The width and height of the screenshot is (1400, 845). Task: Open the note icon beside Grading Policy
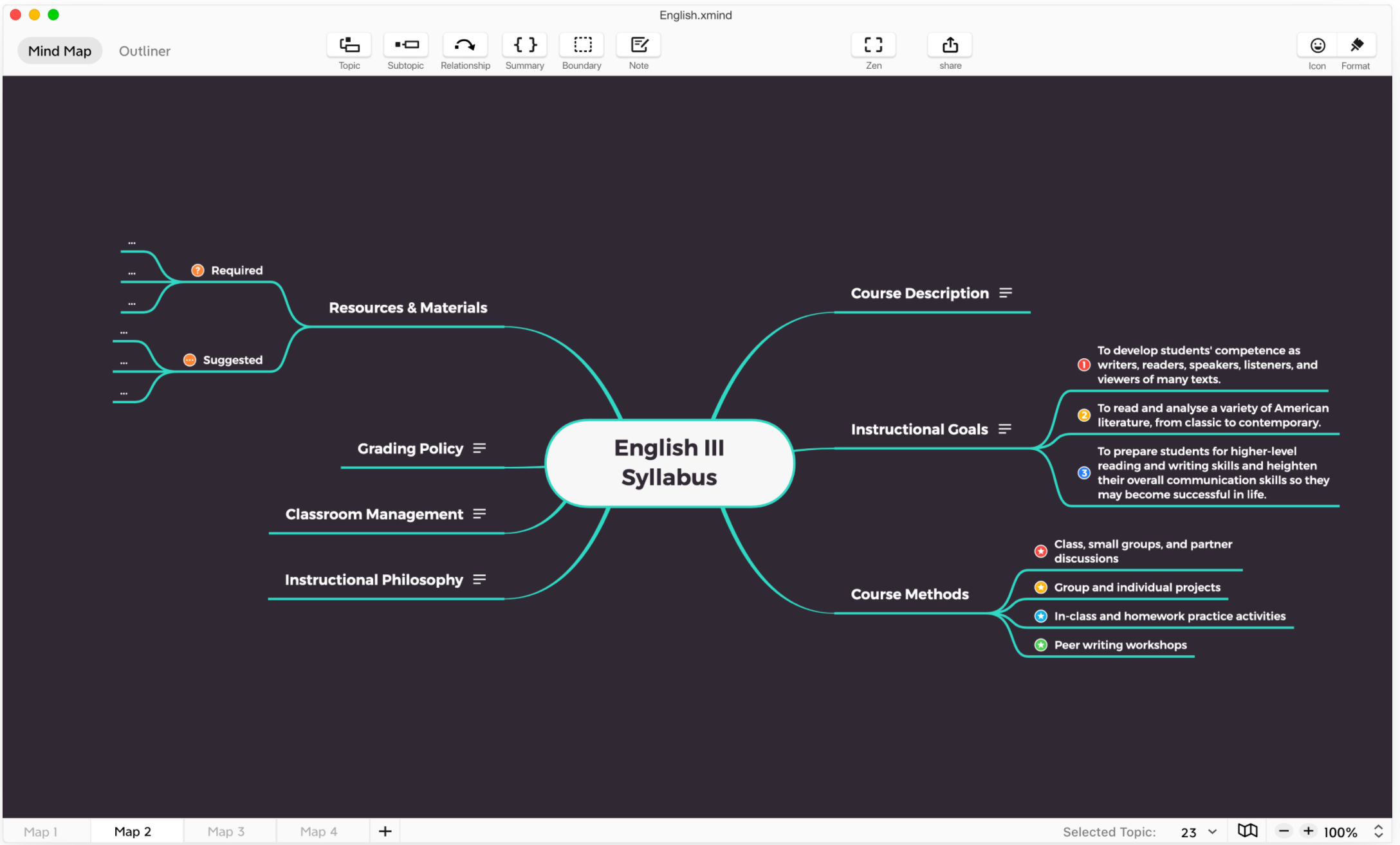(479, 448)
